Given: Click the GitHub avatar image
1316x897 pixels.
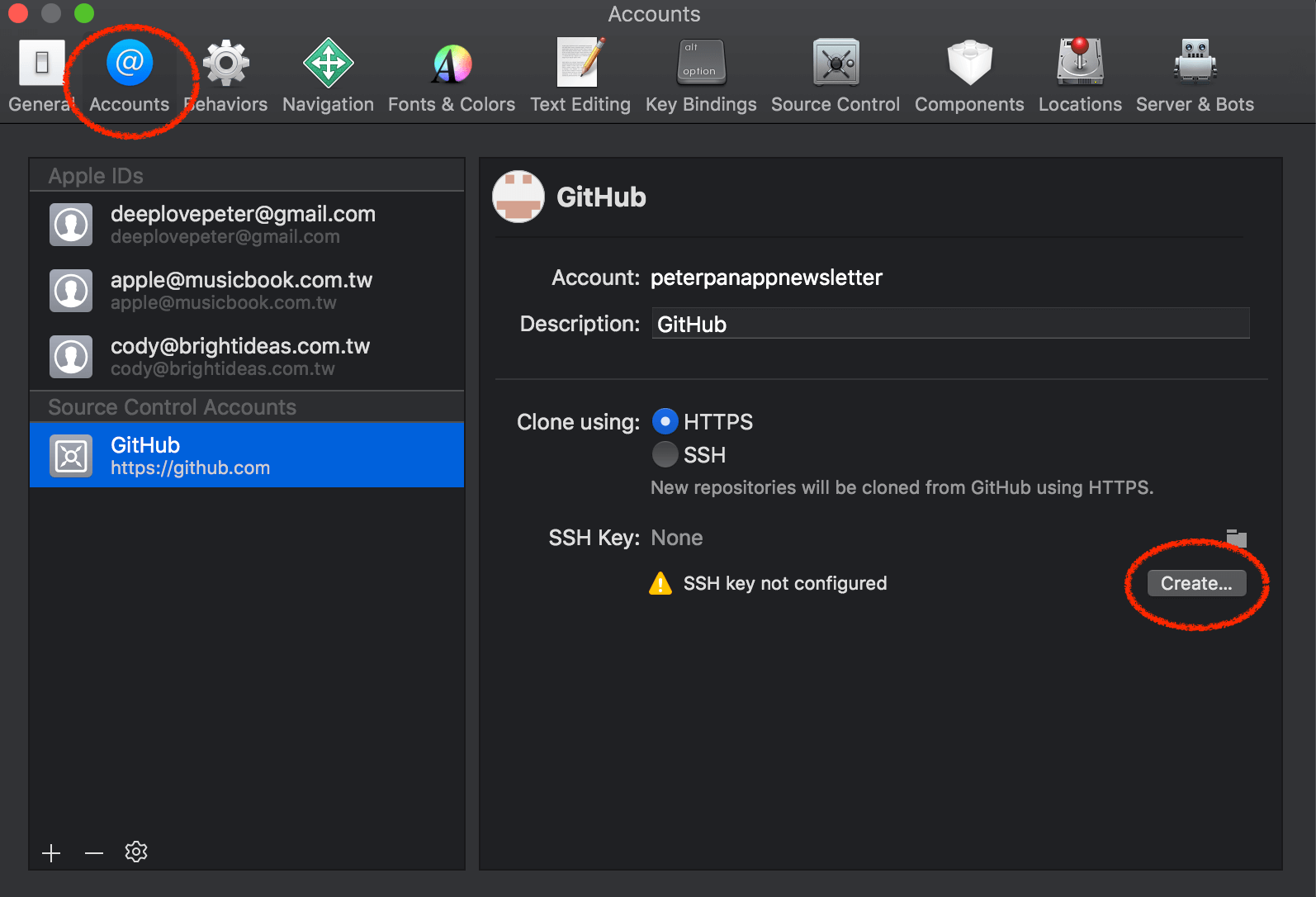Looking at the screenshot, I should pos(518,197).
